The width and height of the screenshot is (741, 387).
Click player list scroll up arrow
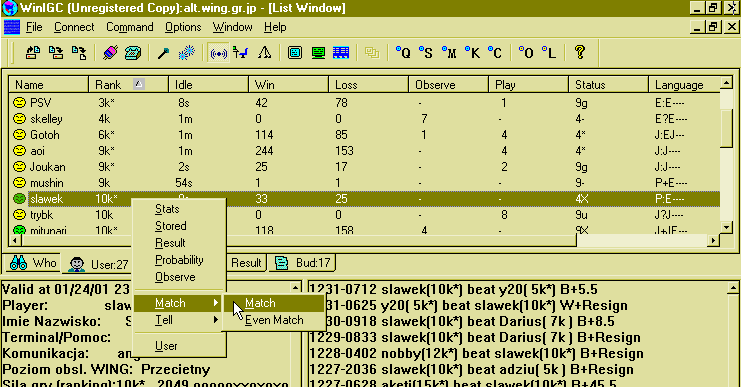point(726,83)
